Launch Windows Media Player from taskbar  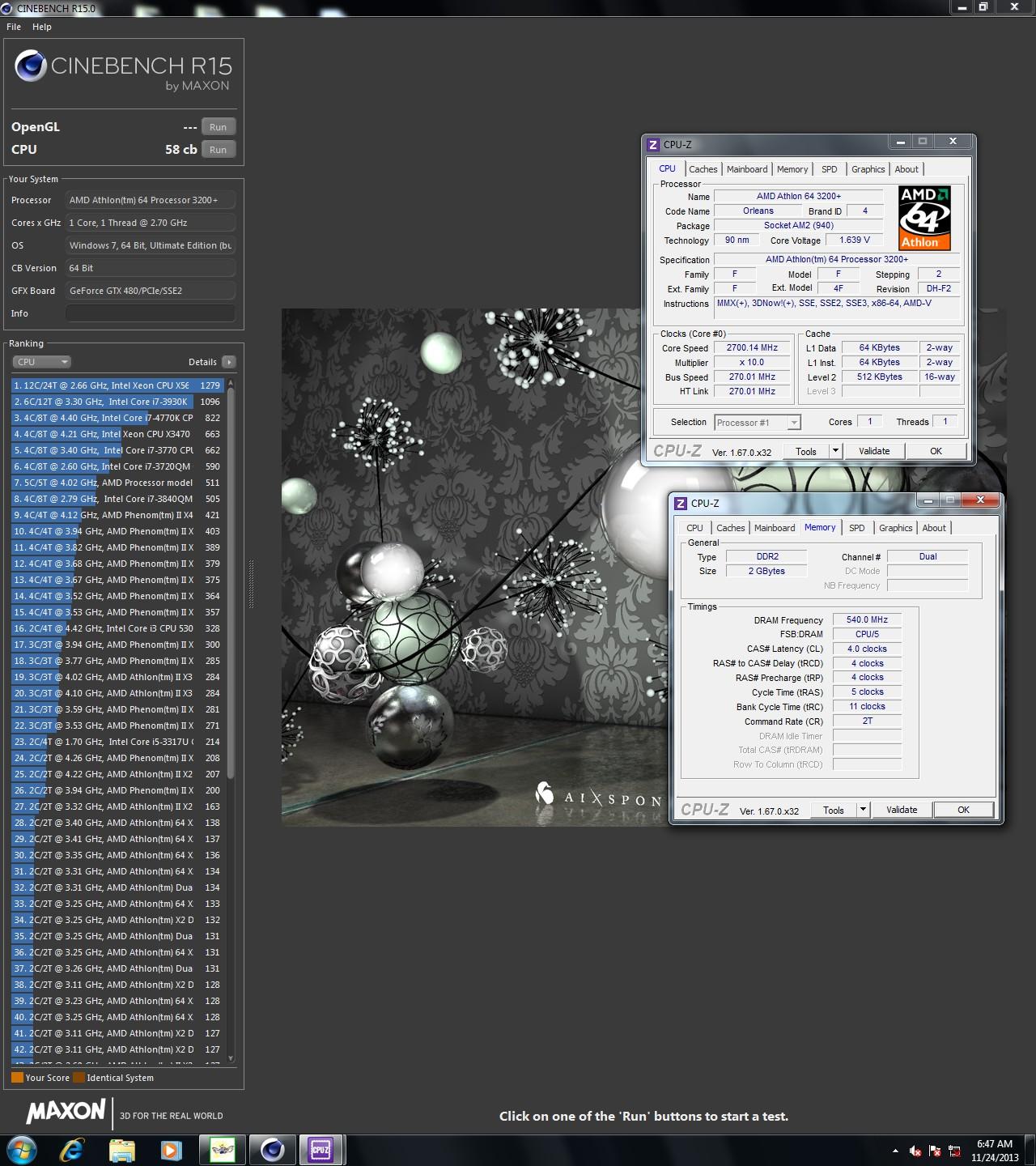pos(171,1150)
